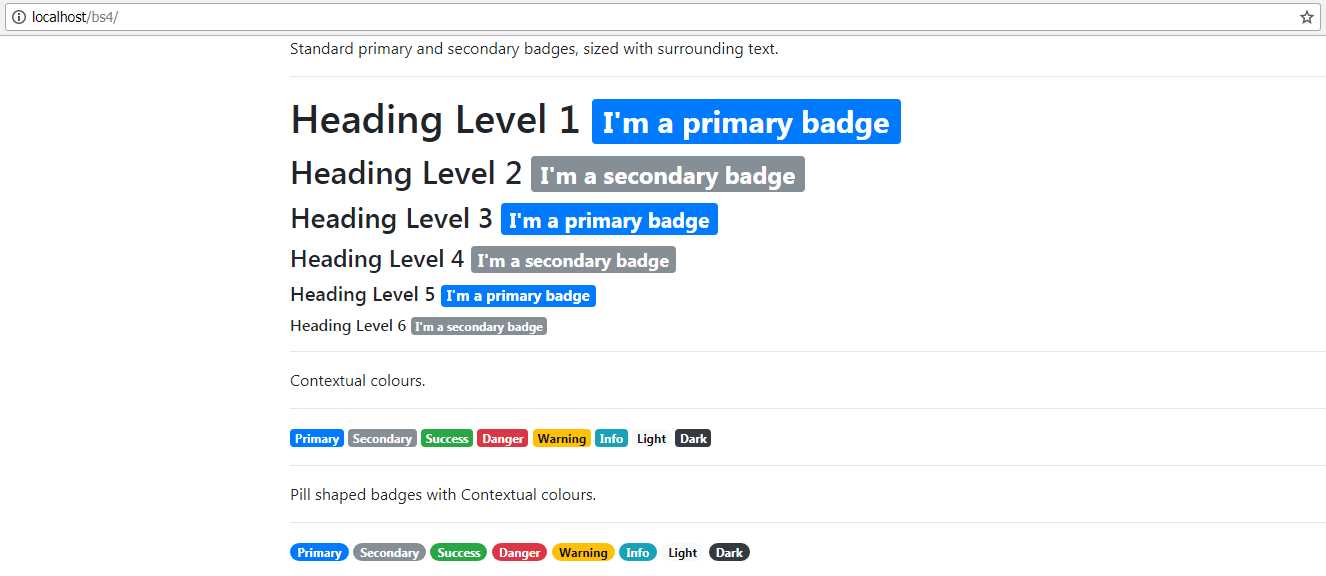The width and height of the screenshot is (1326, 576).
Task: Click the green Success badge
Action: 446,438
